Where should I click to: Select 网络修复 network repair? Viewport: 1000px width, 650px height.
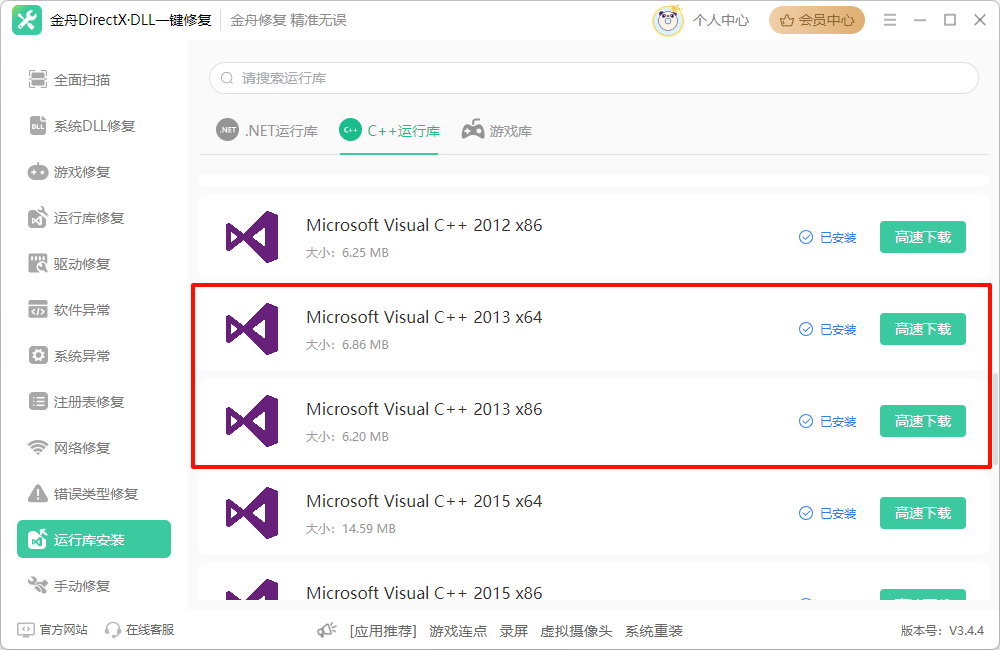click(x=81, y=448)
